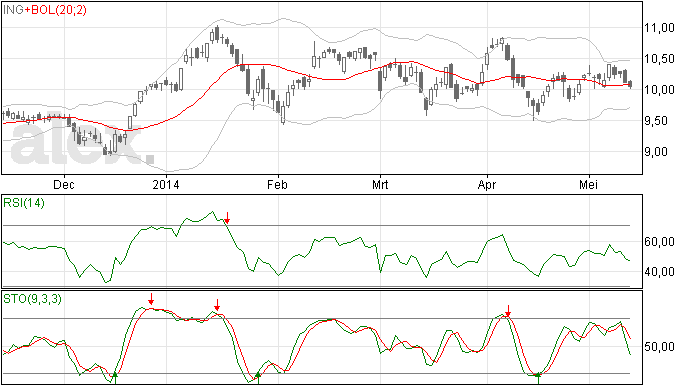This screenshot has height=387, width=690.
Task: Click the ING ticker label
Action: point(13,9)
